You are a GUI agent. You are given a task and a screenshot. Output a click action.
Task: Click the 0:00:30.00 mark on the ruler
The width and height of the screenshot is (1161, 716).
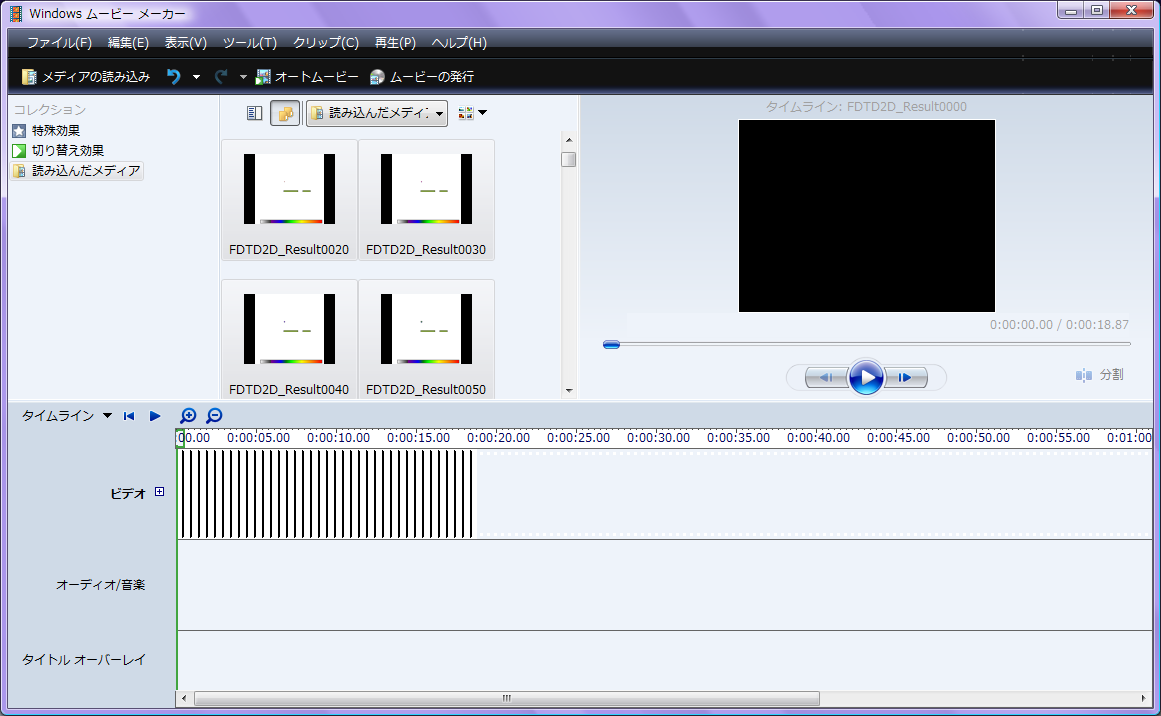(x=658, y=438)
